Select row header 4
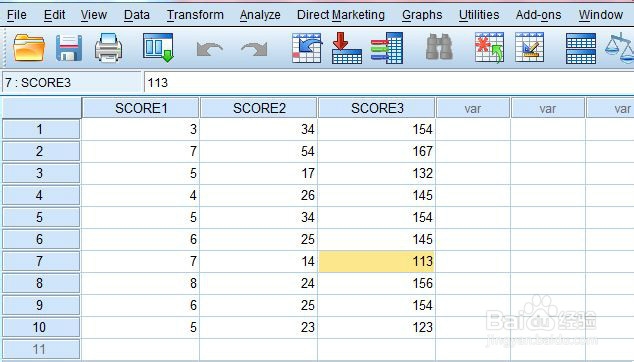Viewport: 634px width, 362px height. (x=41, y=195)
